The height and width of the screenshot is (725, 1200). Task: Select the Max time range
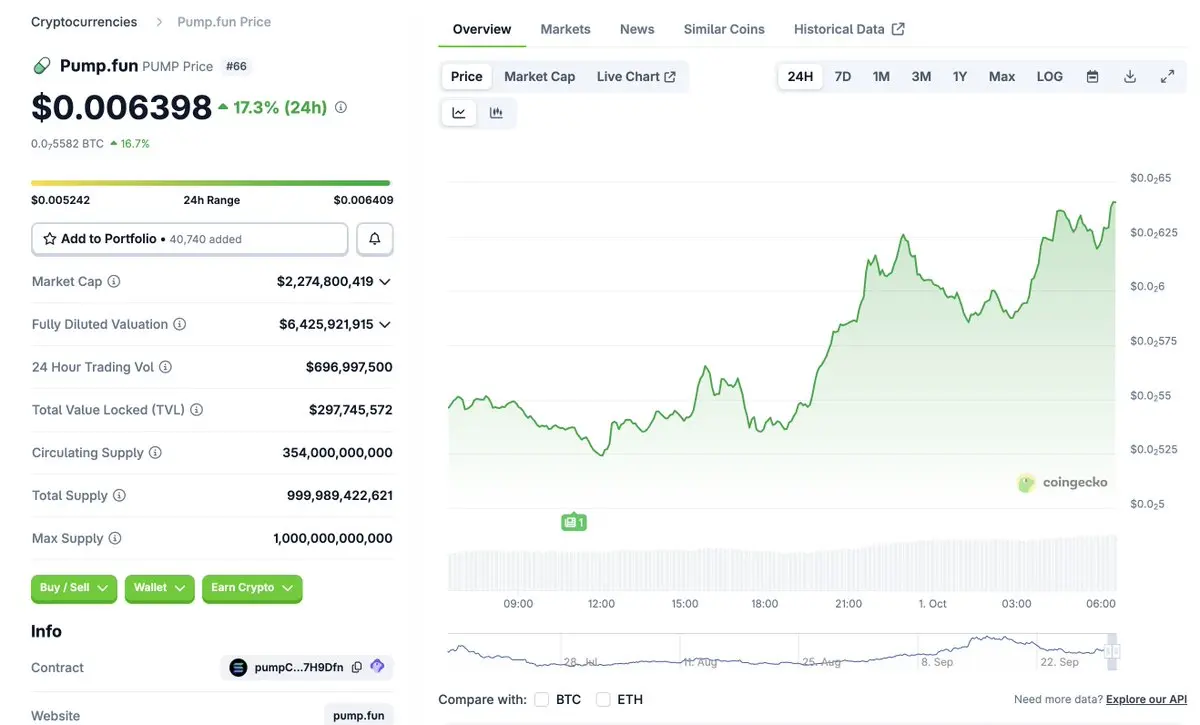(x=1002, y=76)
